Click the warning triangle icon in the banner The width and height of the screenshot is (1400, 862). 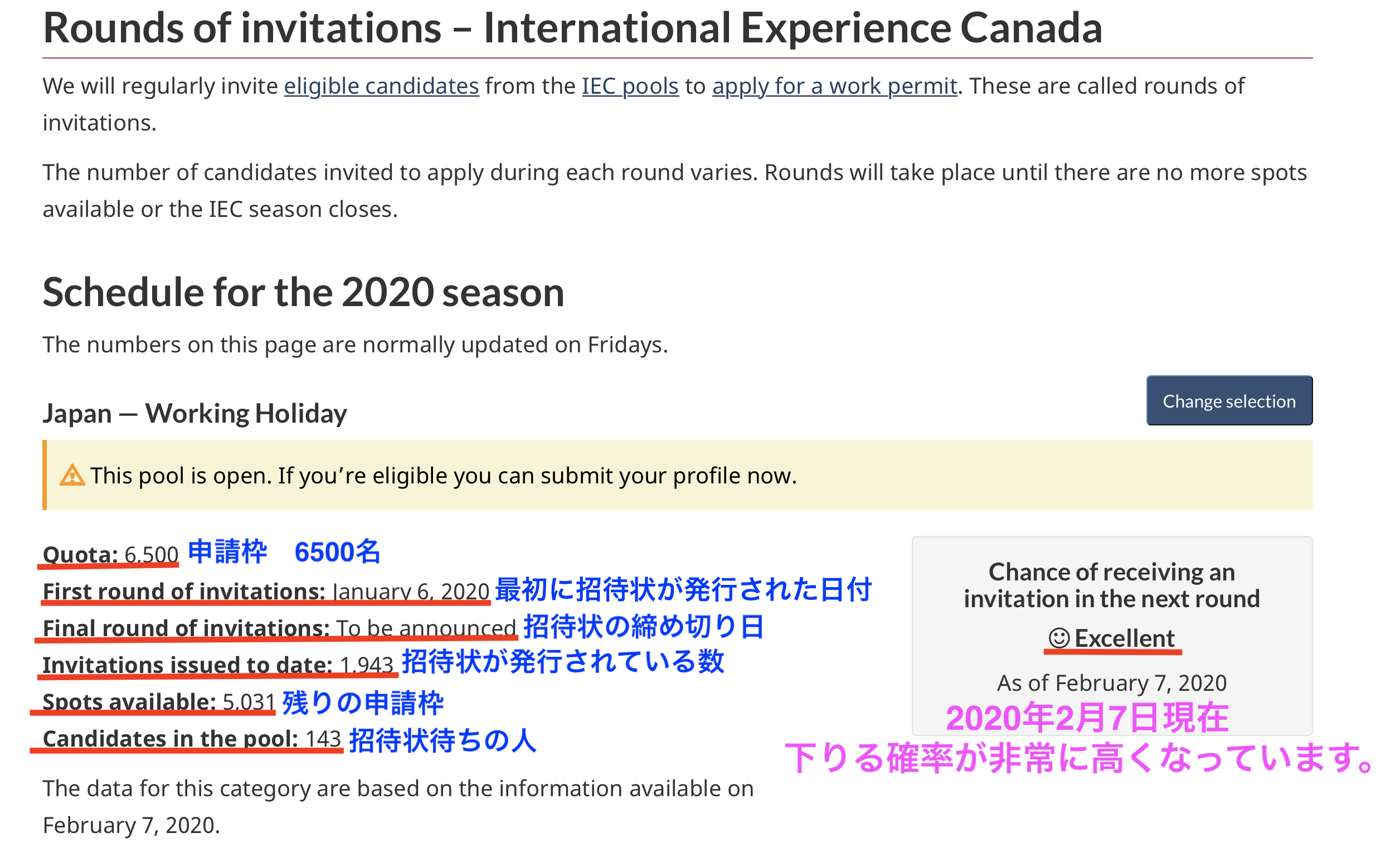72,476
